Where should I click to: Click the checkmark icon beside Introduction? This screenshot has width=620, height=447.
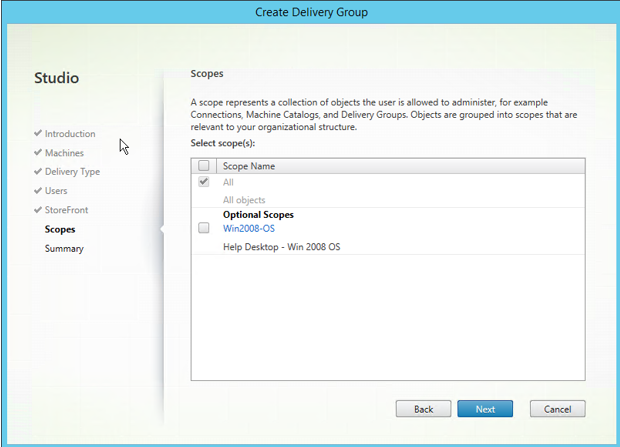pyautogui.click(x=38, y=133)
